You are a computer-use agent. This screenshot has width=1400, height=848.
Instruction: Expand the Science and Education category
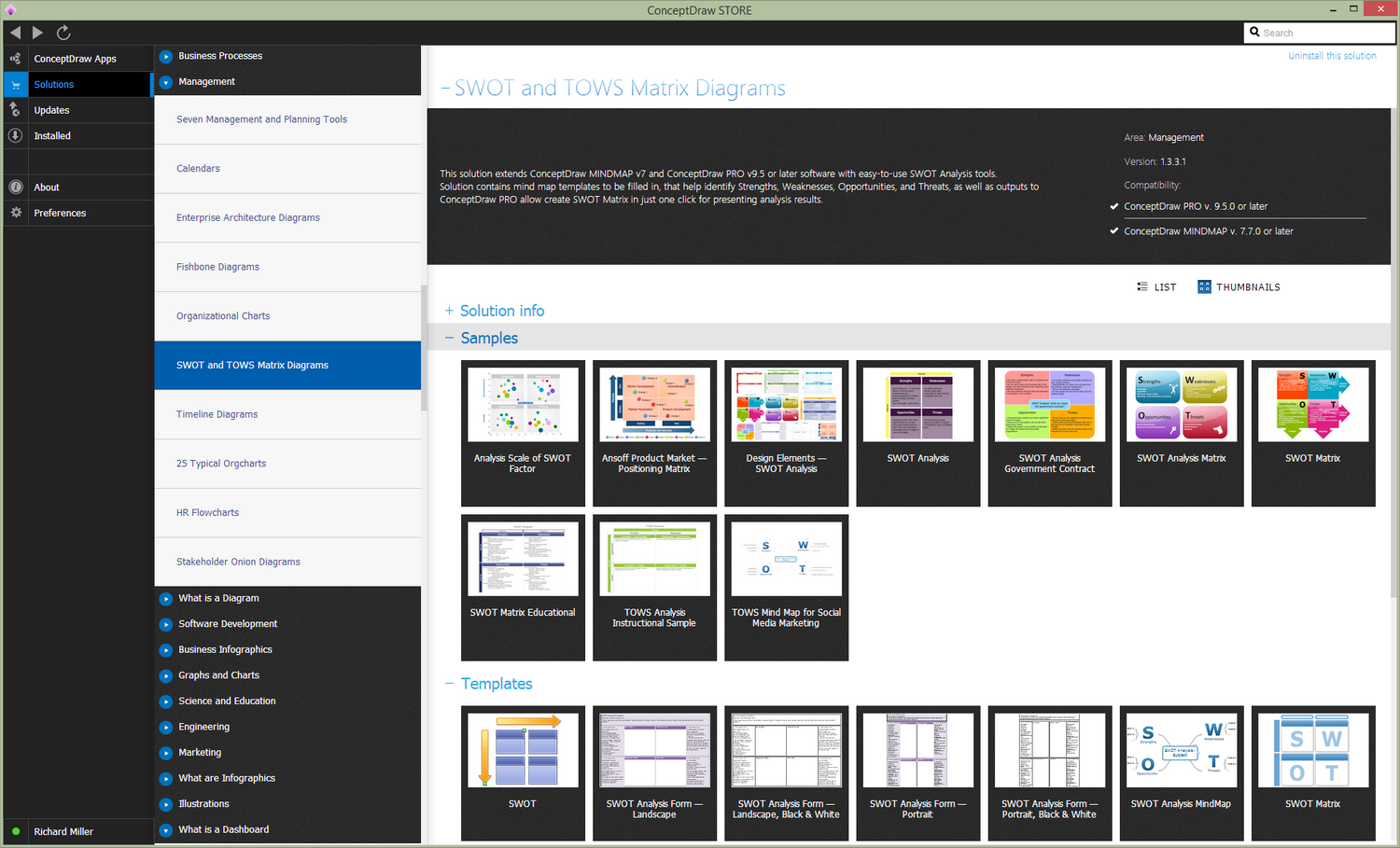click(x=166, y=702)
